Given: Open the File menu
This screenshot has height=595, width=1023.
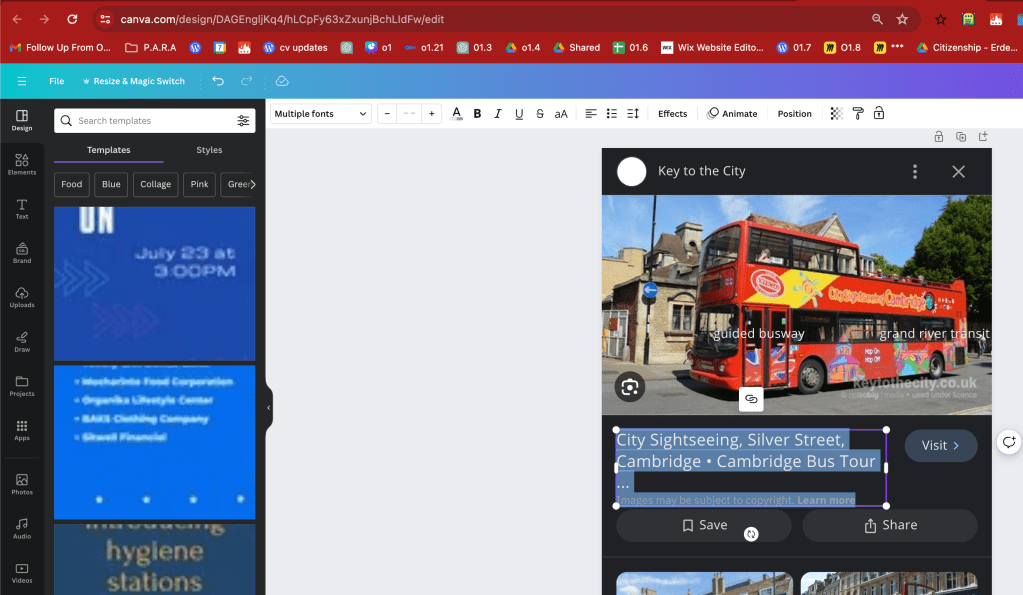Looking at the screenshot, I should (57, 81).
